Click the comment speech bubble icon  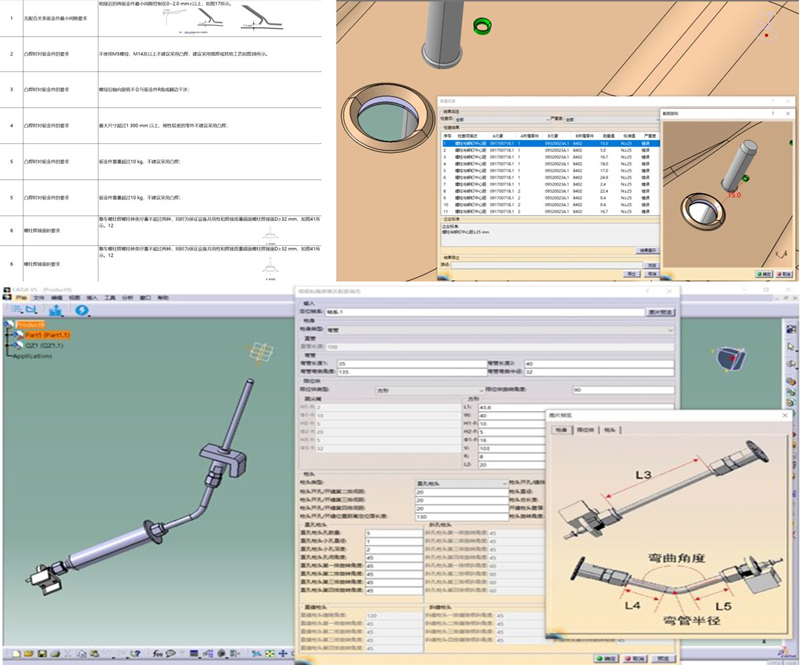click(170, 654)
